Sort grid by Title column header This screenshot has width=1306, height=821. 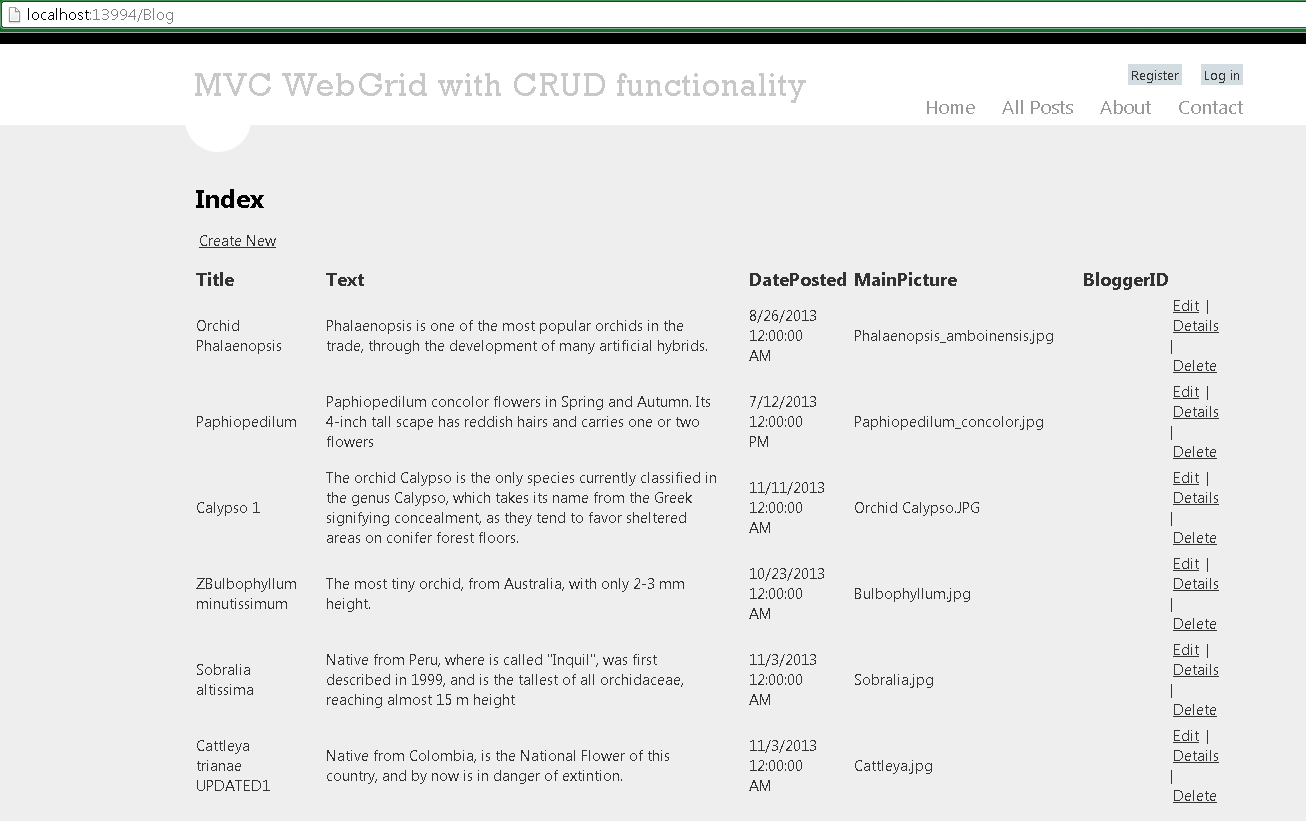coord(215,280)
